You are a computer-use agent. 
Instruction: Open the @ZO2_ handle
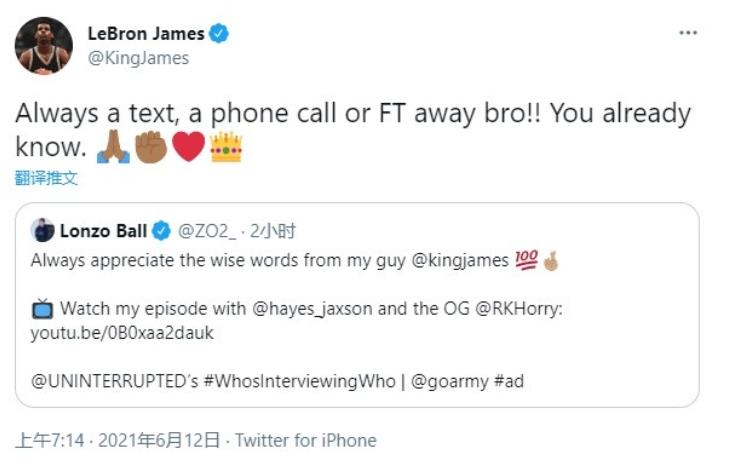pyautogui.click(x=207, y=231)
